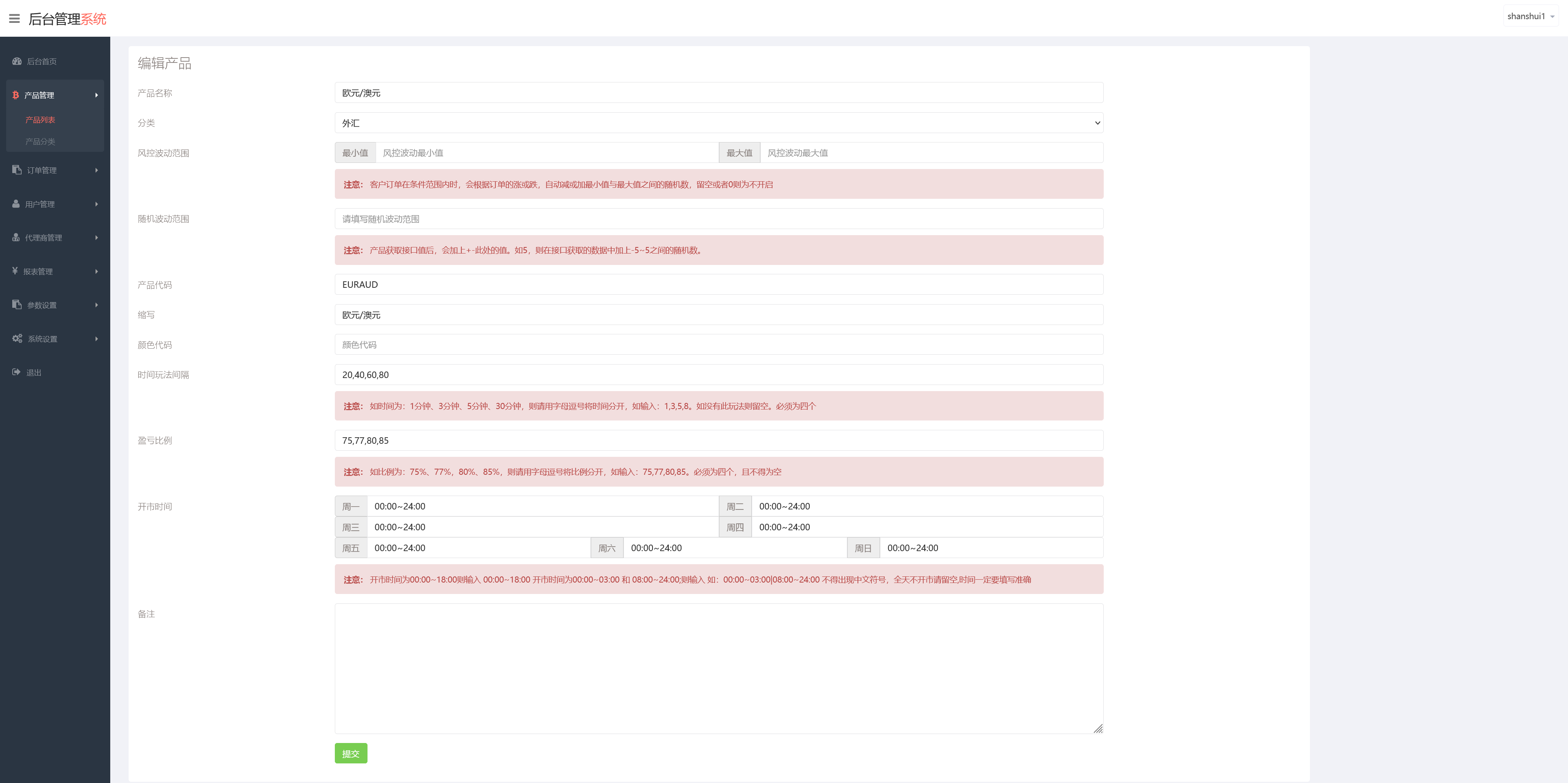
Task: Click the user icon beside 用户管理
Action: tap(16, 204)
